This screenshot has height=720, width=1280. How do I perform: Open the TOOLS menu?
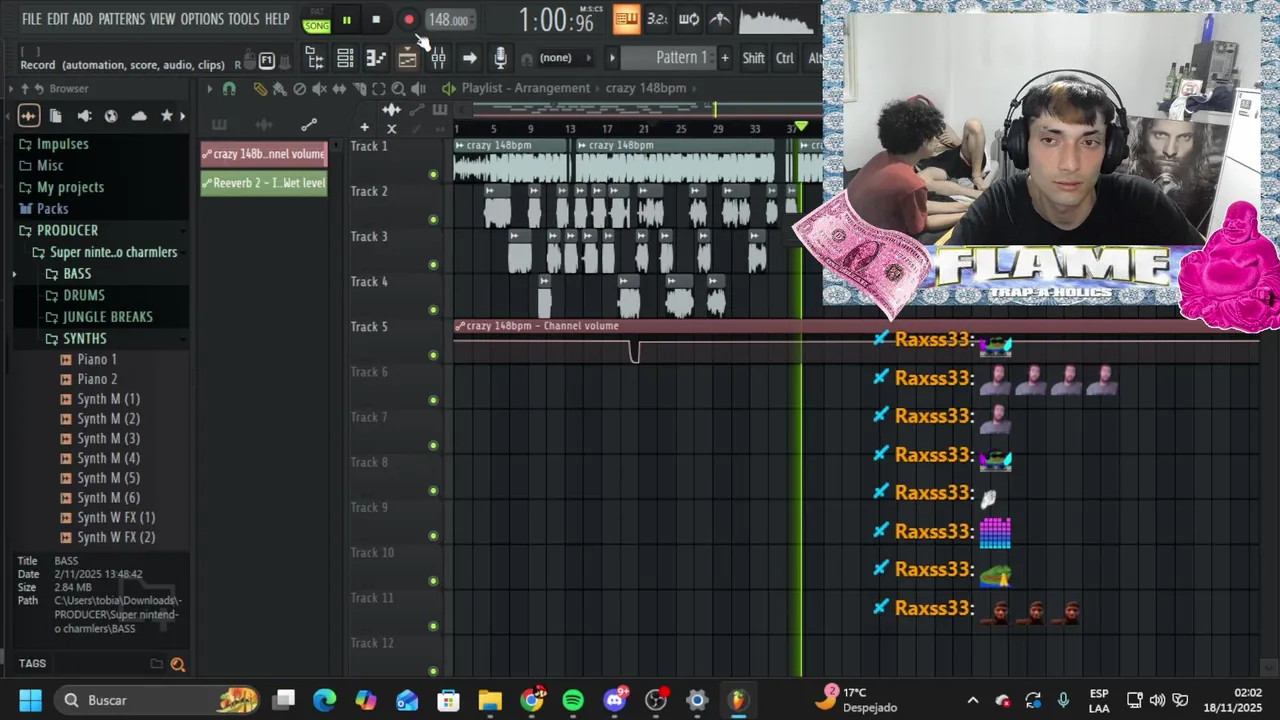243,19
